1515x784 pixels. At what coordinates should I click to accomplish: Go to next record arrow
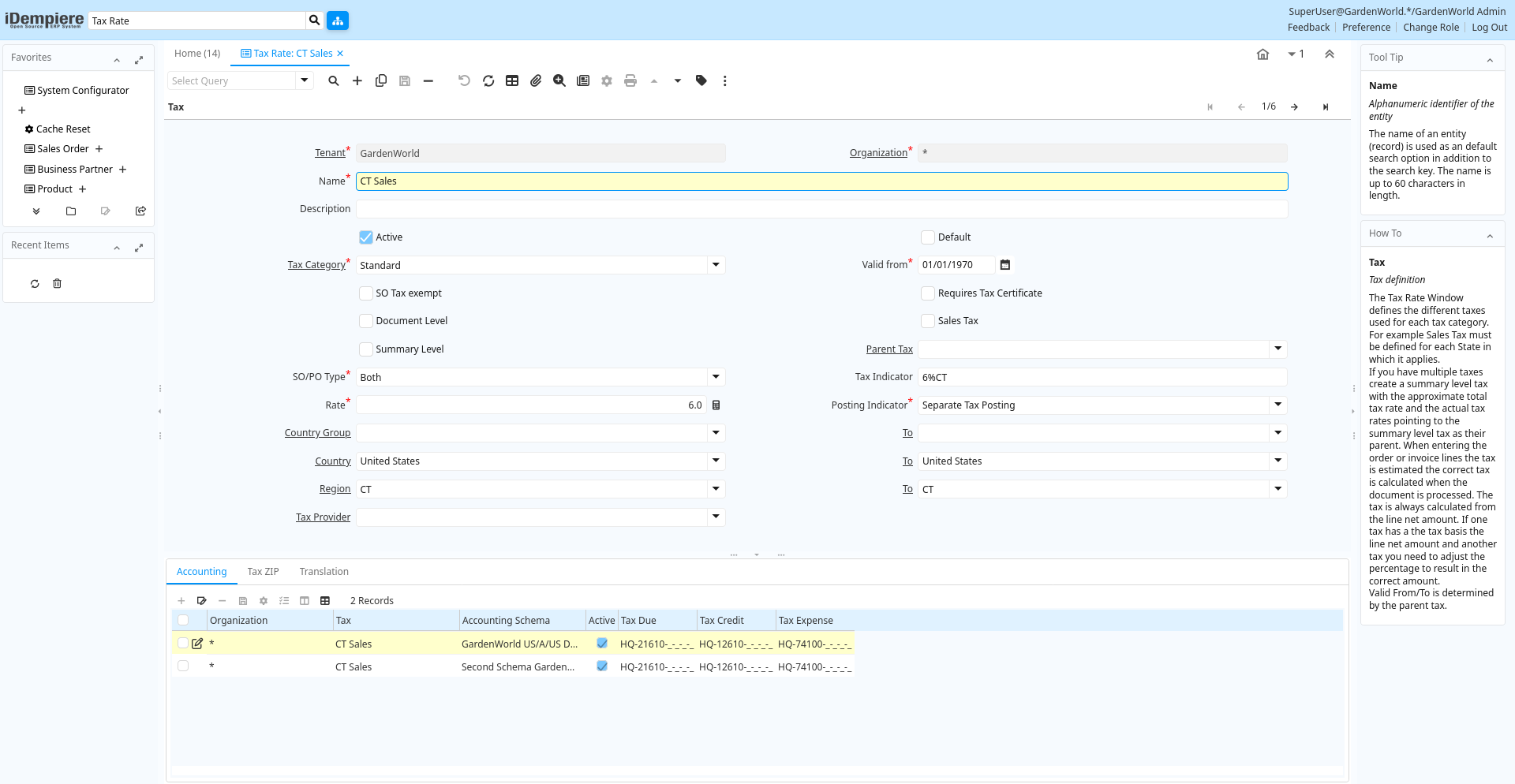pyautogui.click(x=1295, y=107)
